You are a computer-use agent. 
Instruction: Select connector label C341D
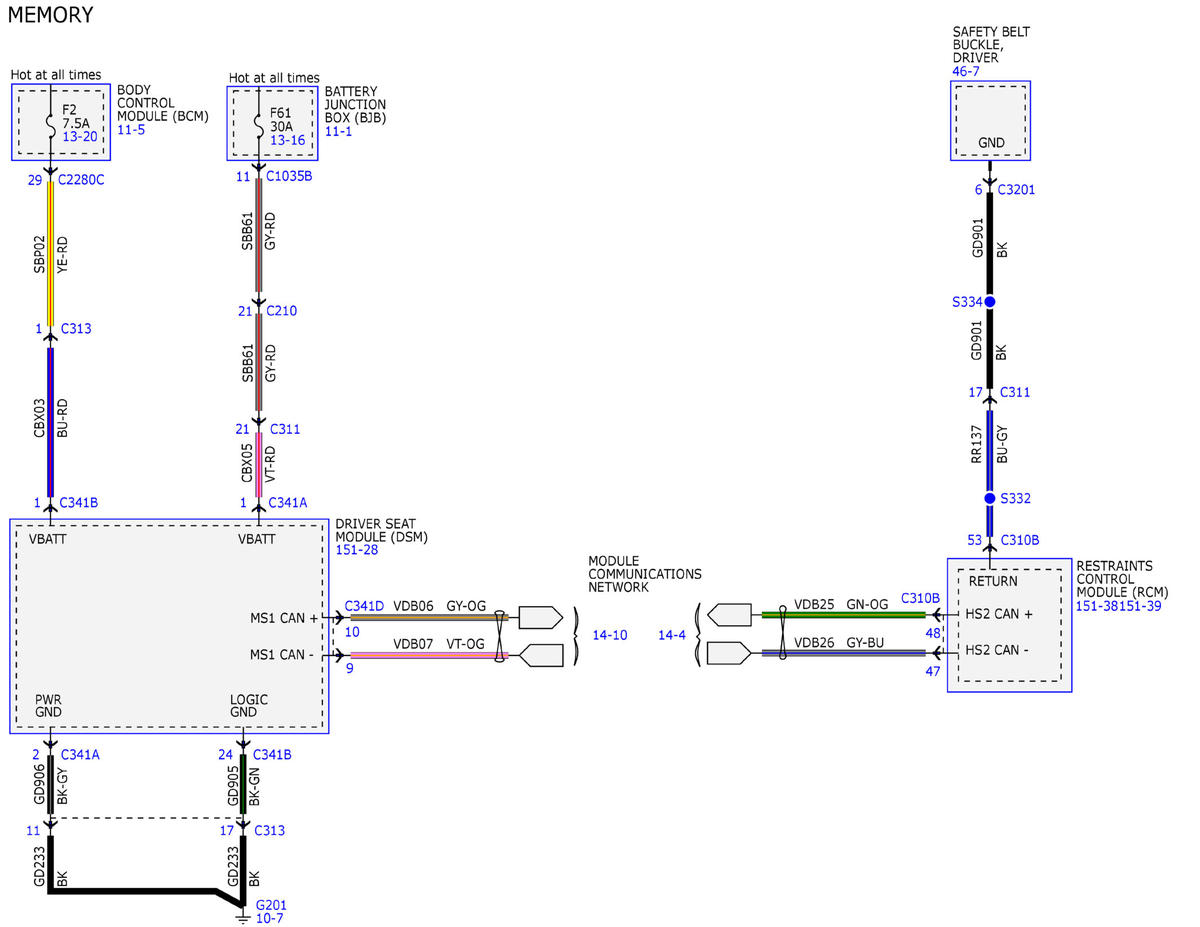(x=364, y=606)
